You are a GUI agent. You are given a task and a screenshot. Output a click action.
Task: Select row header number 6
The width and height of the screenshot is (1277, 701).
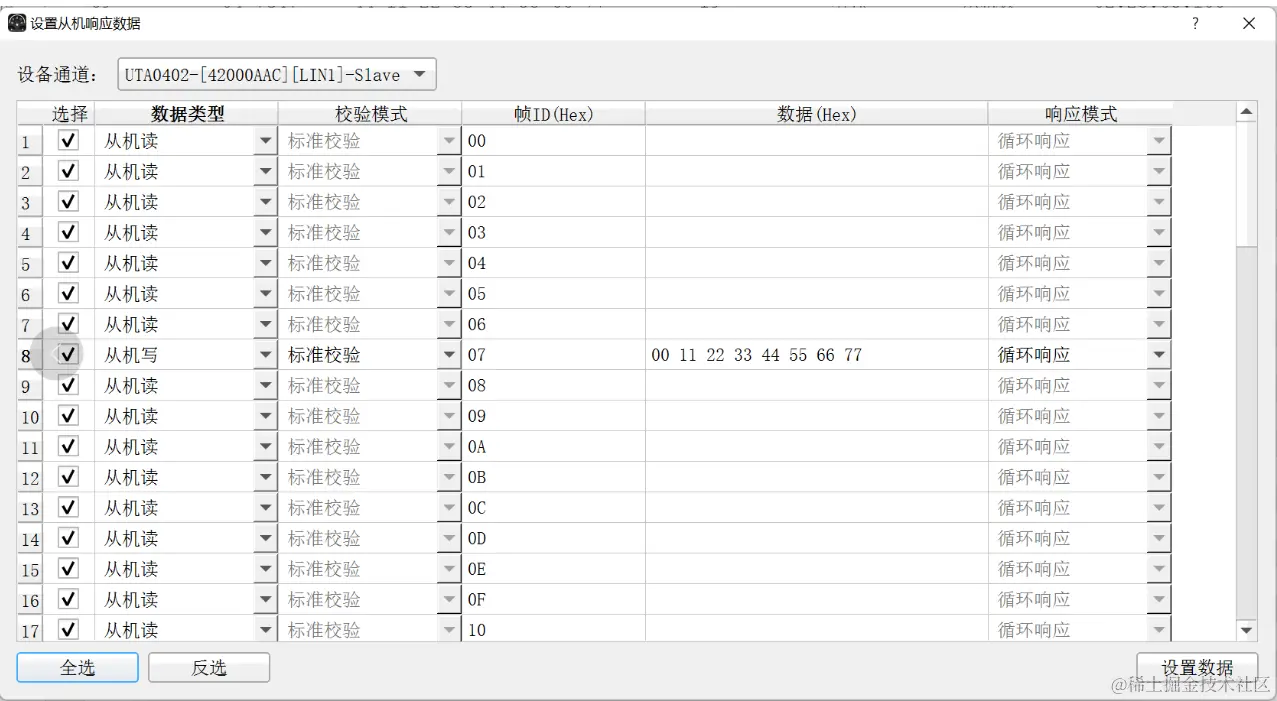coord(30,294)
